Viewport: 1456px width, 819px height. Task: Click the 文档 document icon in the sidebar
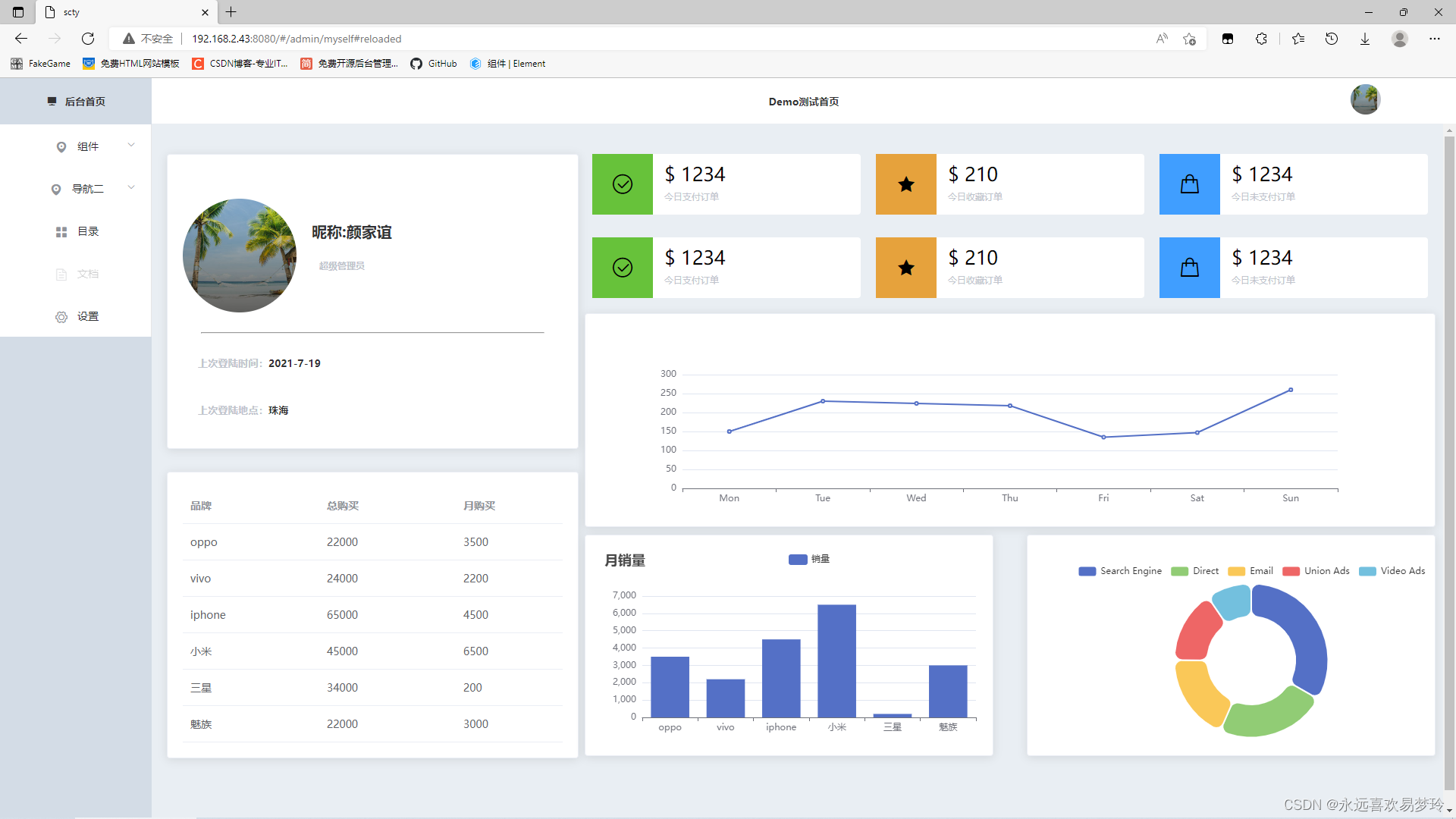pos(61,274)
